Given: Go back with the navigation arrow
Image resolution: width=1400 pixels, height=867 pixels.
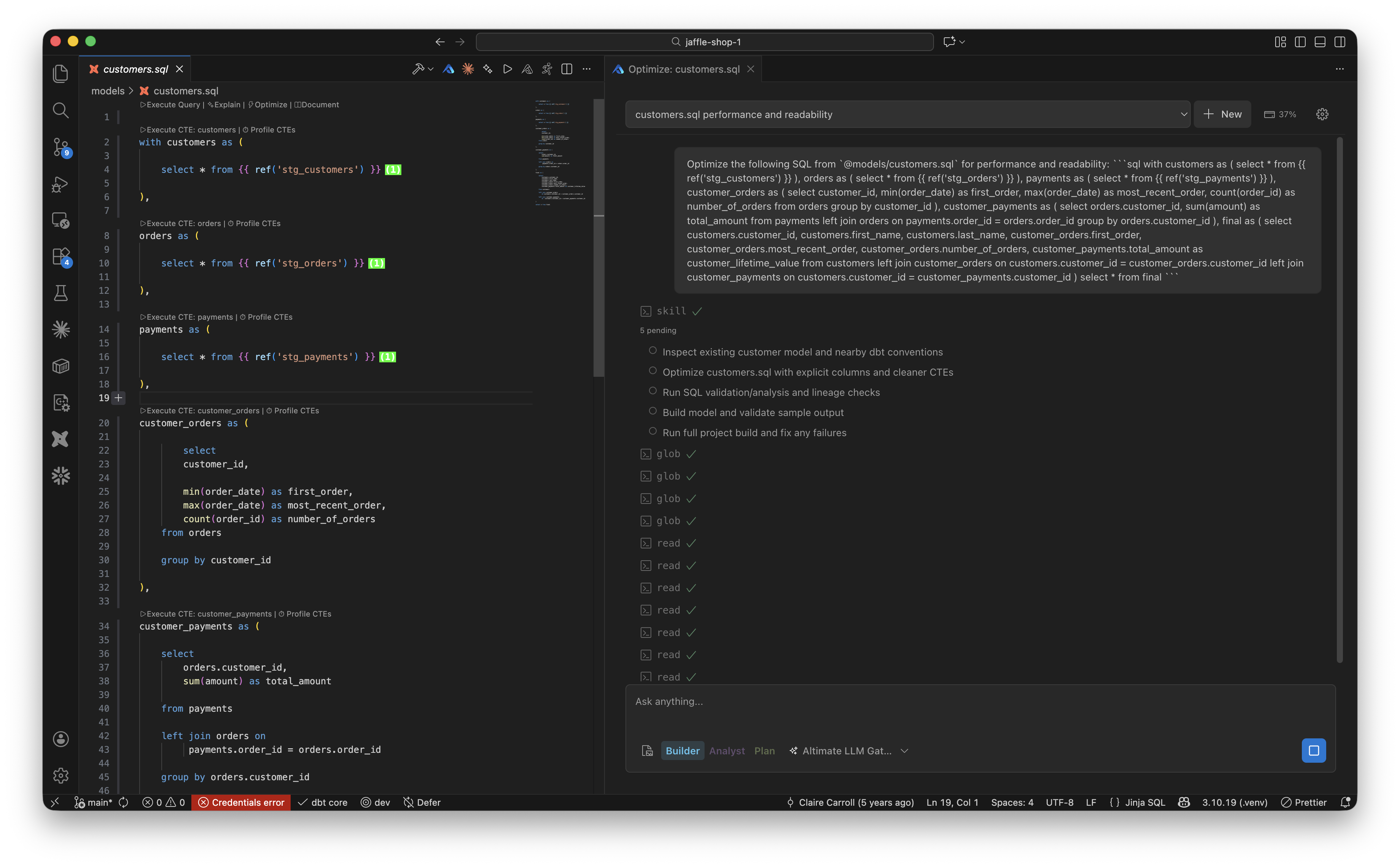Looking at the screenshot, I should click(440, 42).
